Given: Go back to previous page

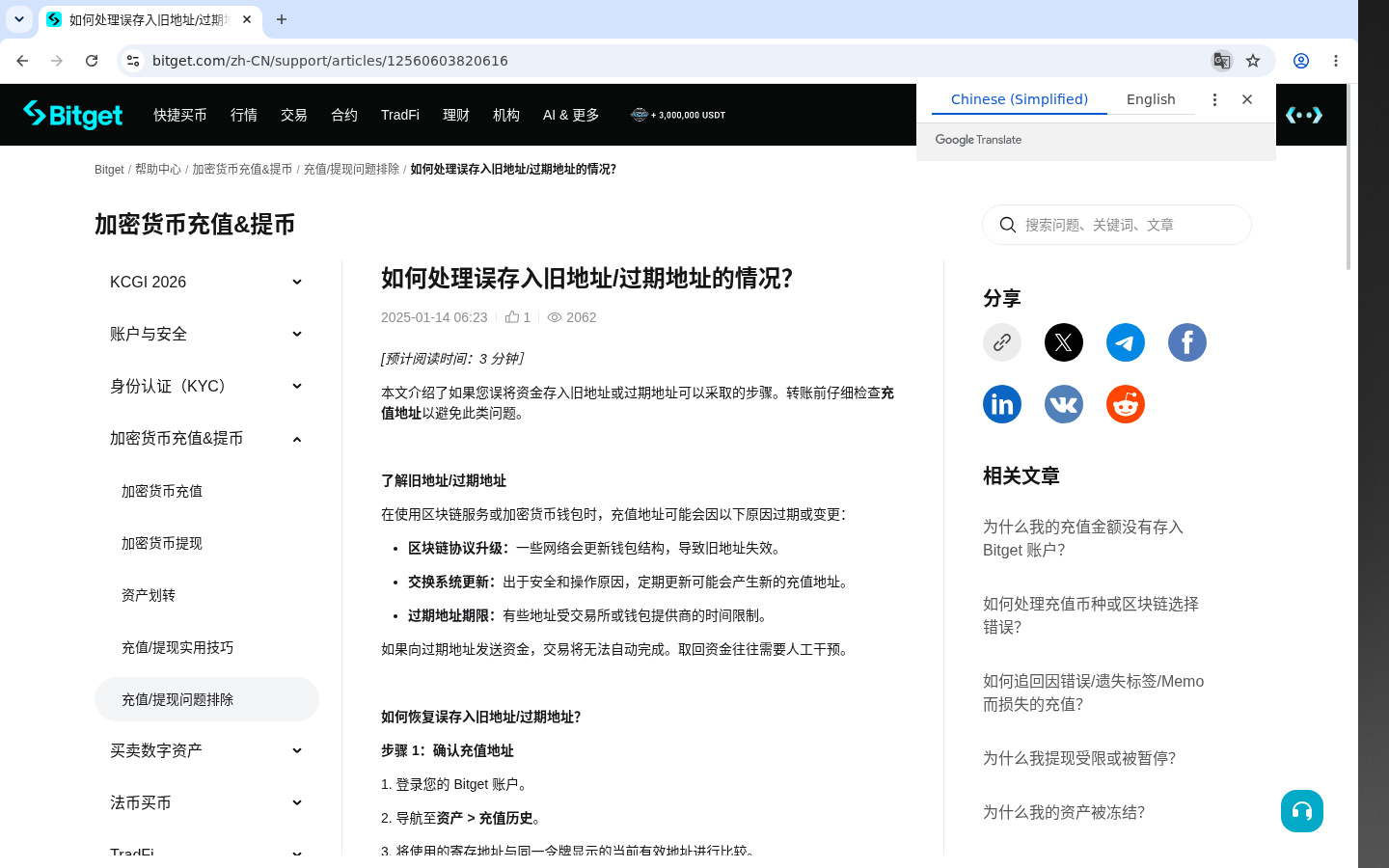Looking at the screenshot, I should point(22,61).
